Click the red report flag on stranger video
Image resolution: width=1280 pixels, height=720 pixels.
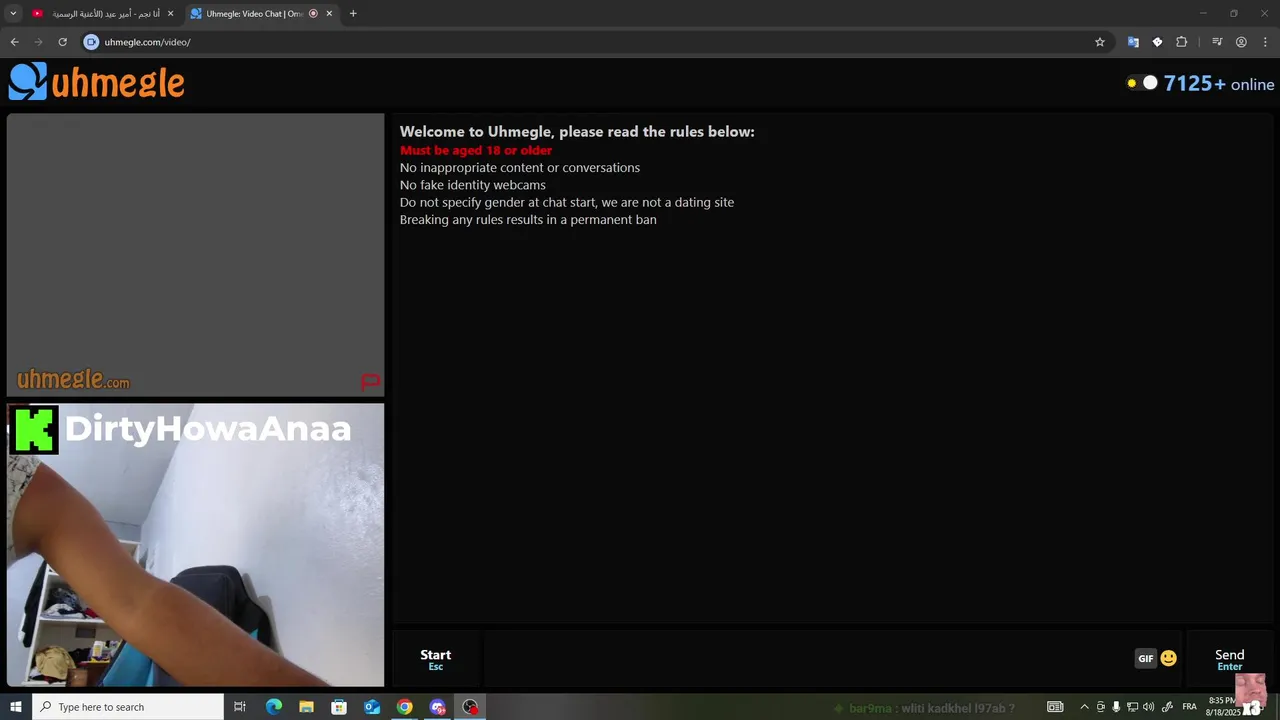370,381
